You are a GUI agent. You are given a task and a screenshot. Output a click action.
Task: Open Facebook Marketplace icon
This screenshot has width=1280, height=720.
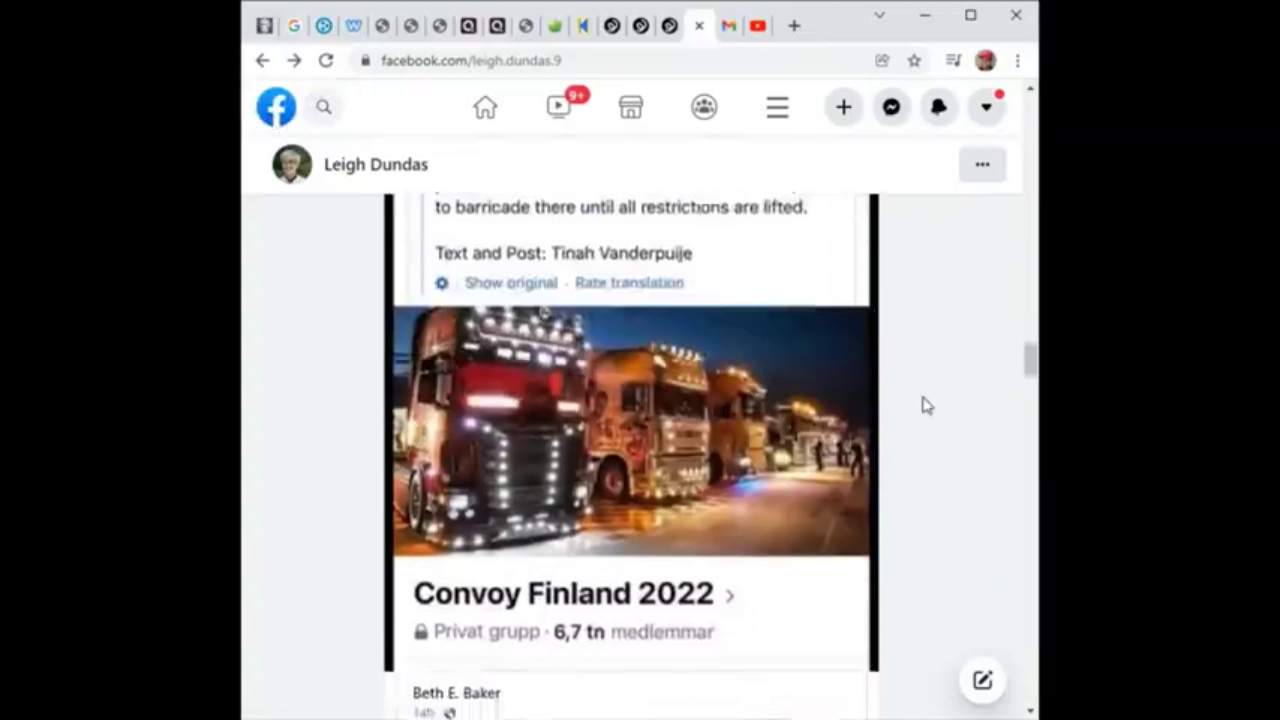point(631,107)
